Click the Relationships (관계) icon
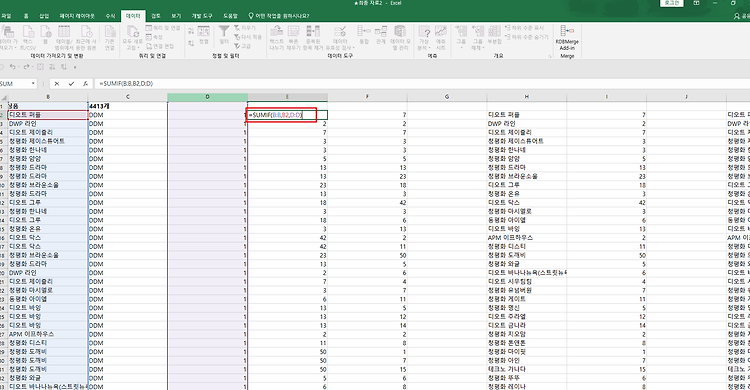This screenshot has width=750, height=390. click(381, 32)
